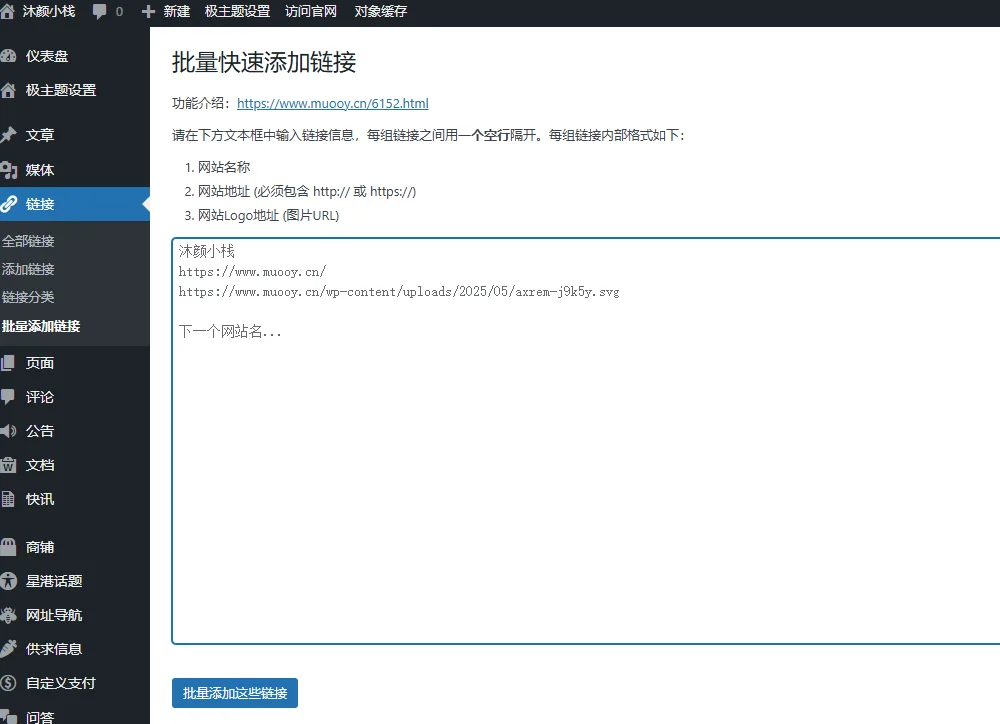Click the store icon for 商铺
Viewport: 1000px width, 724px height.
9,547
